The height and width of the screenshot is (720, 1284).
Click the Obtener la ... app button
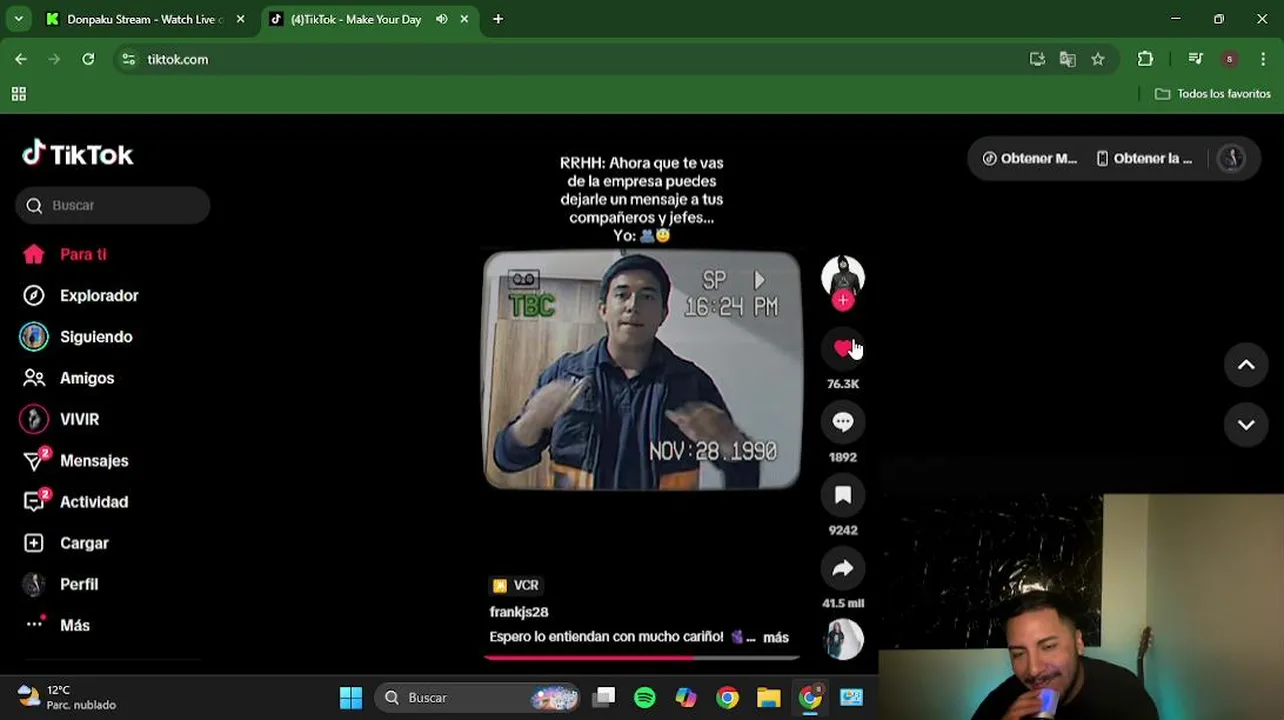pos(1144,158)
